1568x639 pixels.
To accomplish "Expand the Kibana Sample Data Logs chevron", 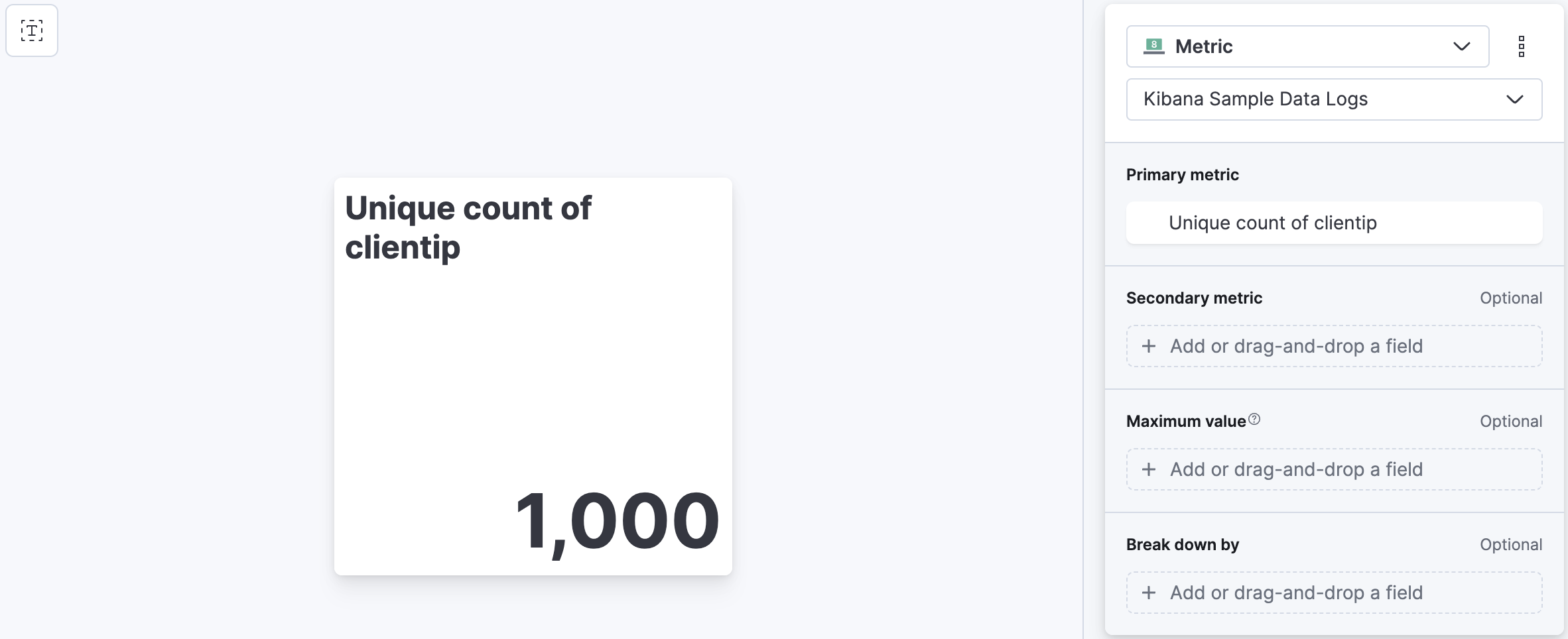I will pyautogui.click(x=1514, y=99).
